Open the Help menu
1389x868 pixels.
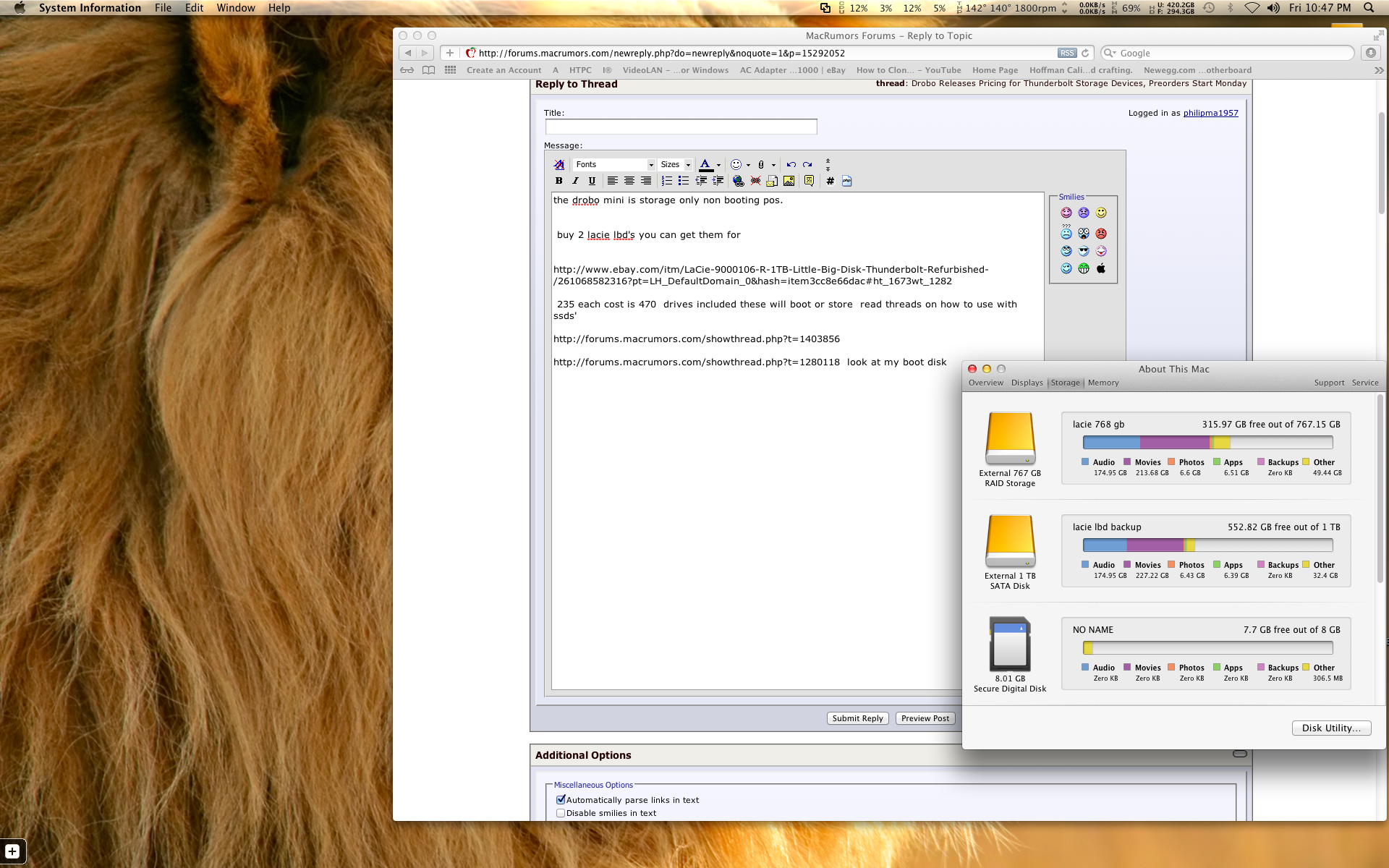[279, 8]
